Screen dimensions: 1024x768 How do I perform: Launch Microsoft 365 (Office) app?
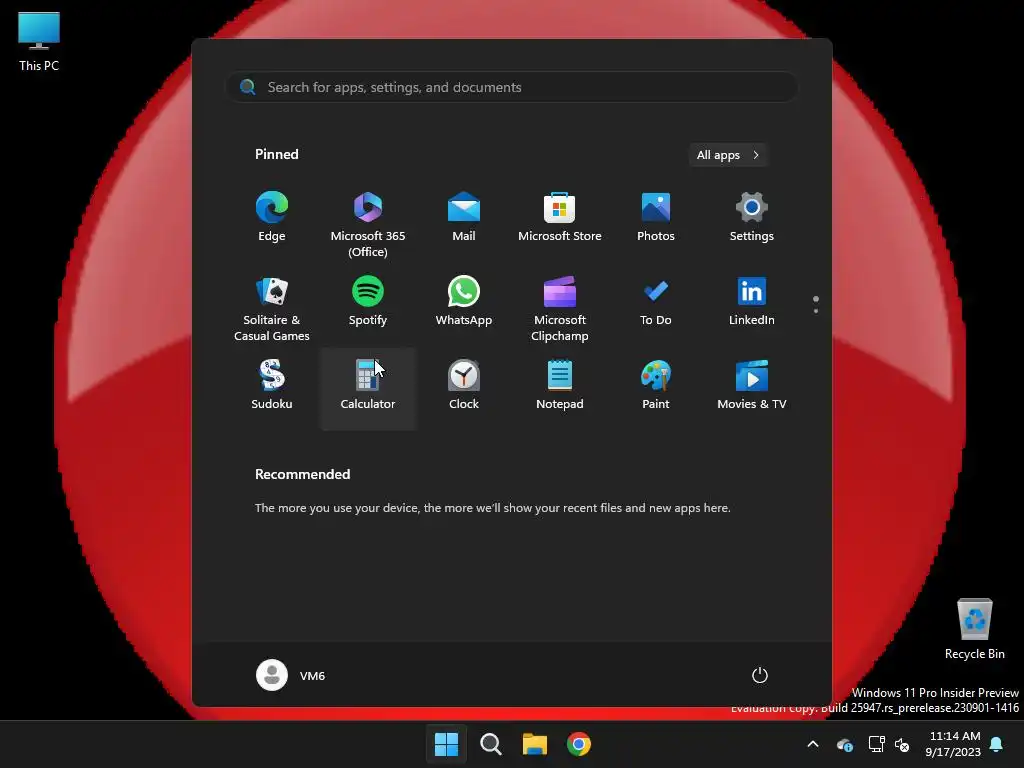tap(368, 225)
